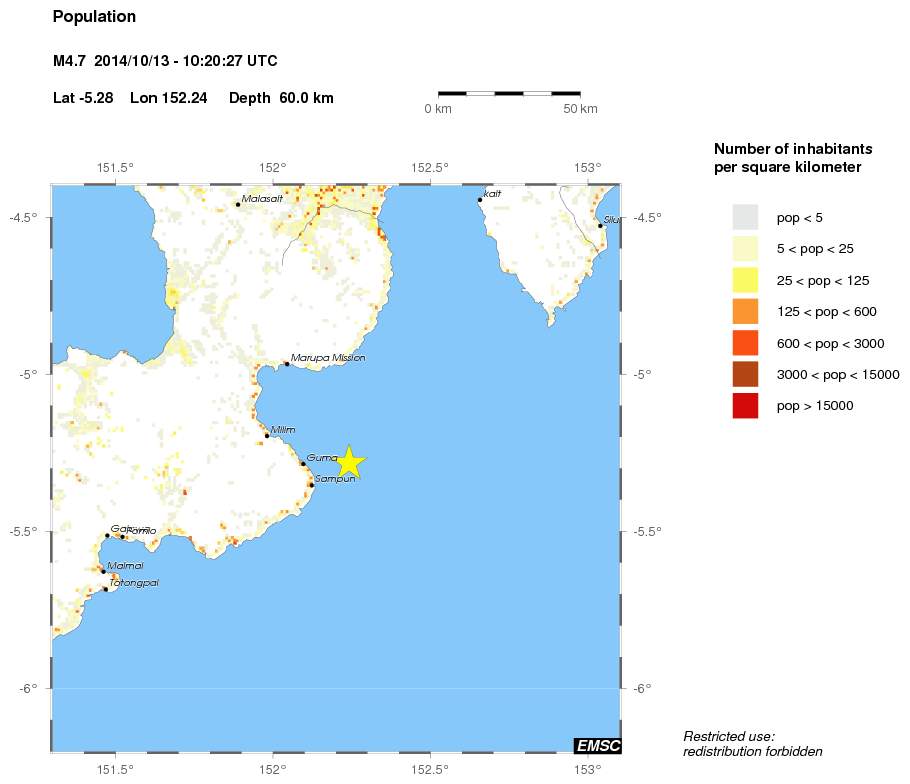
Task: Select the Milim town marker
Action: click(267, 435)
